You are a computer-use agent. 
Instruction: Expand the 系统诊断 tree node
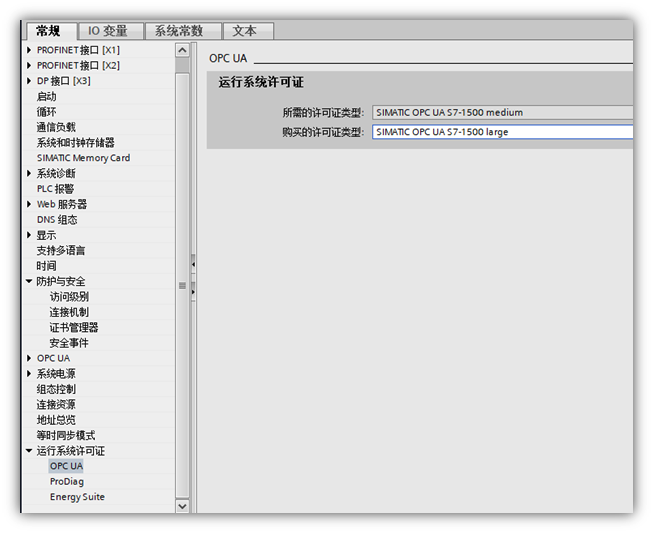pyautogui.click(x=29, y=173)
